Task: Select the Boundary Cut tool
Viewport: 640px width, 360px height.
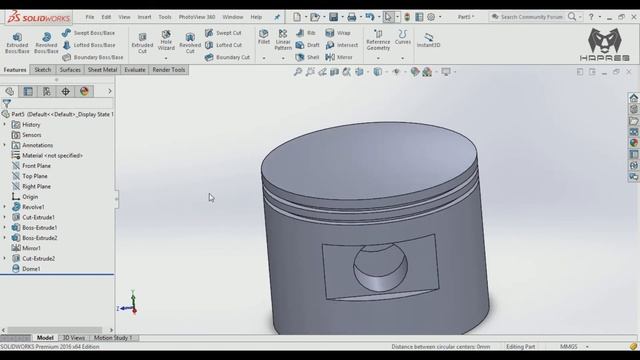Action: pos(227,57)
